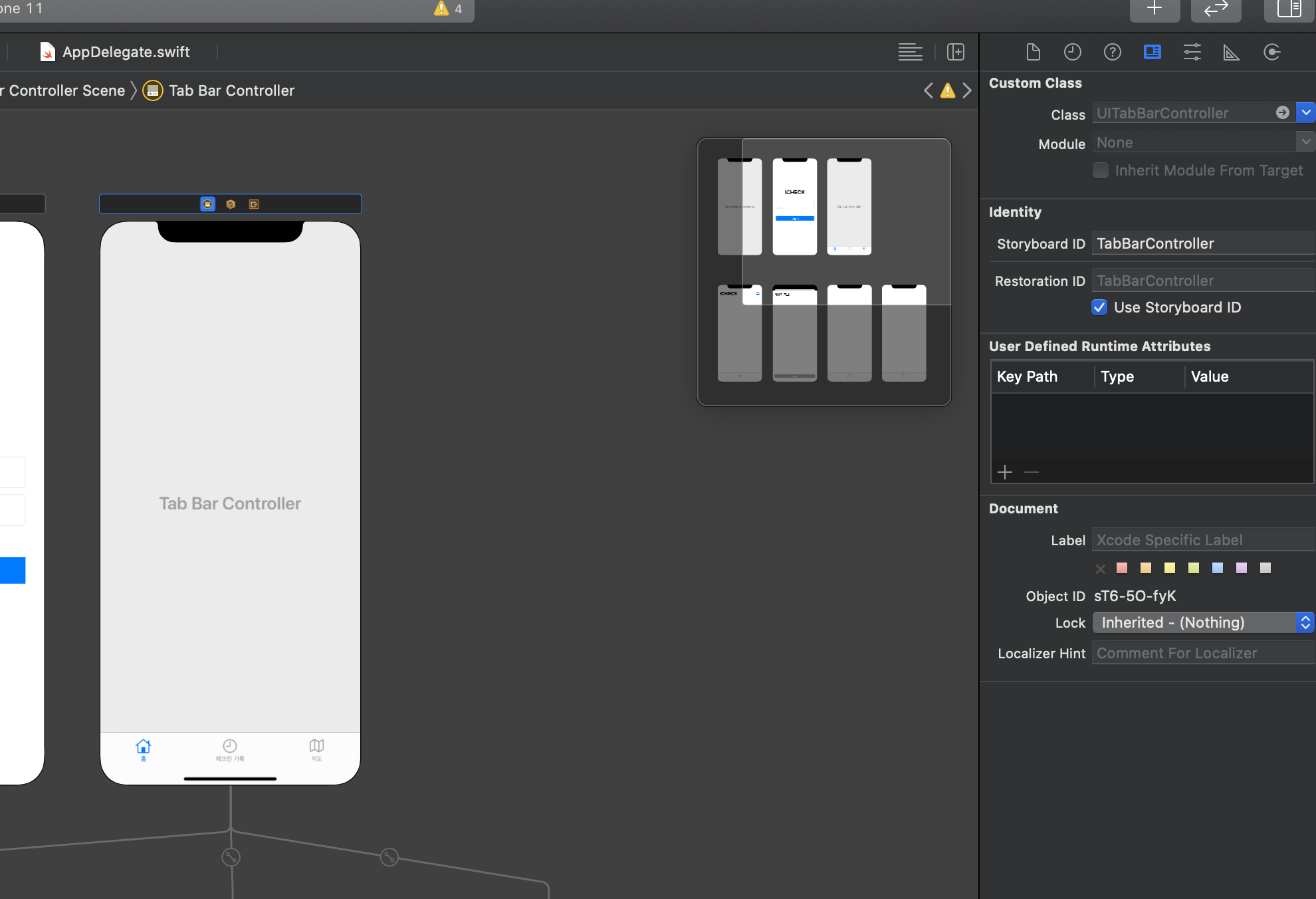The width and height of the screenshot is (1316, 899).
Task: Click the Class jump arrow button
Action: [x=1282, y=113]
